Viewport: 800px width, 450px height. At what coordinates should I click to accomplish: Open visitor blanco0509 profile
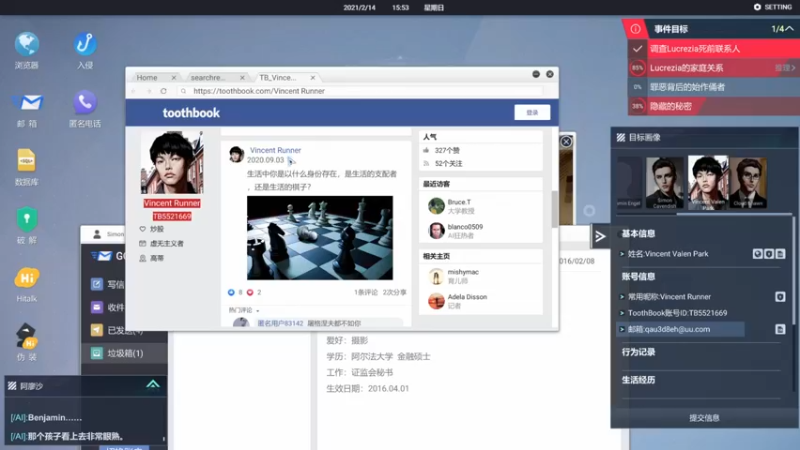pos(465,227)
